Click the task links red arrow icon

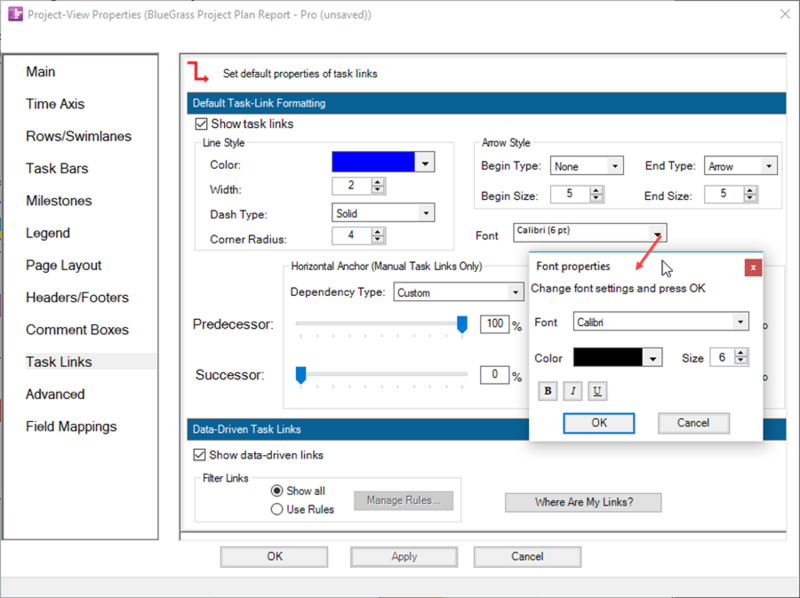click(198, 72)
